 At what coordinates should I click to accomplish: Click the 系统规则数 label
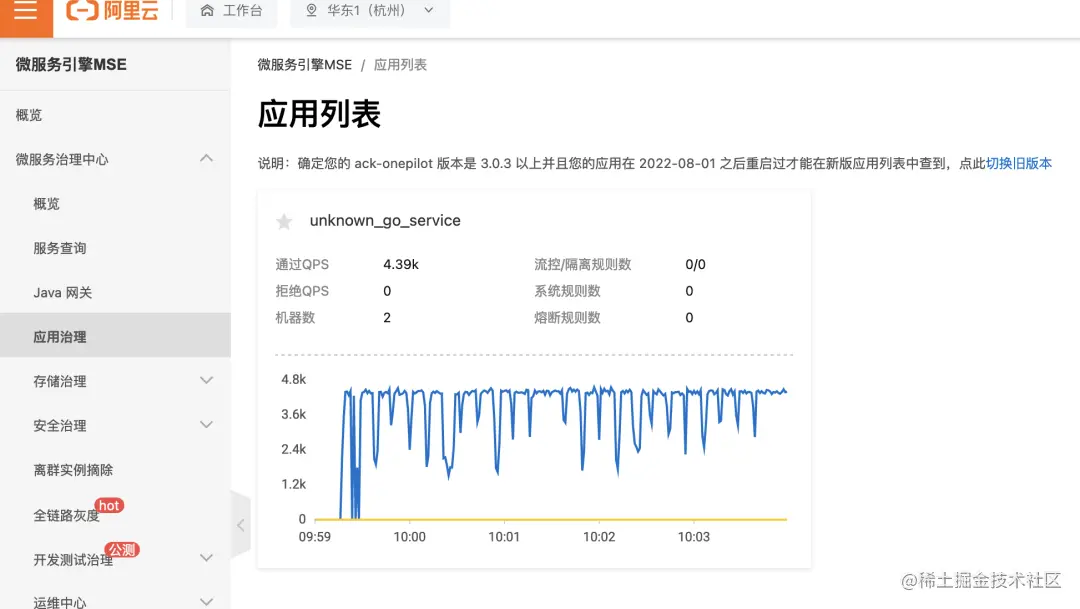567,291
